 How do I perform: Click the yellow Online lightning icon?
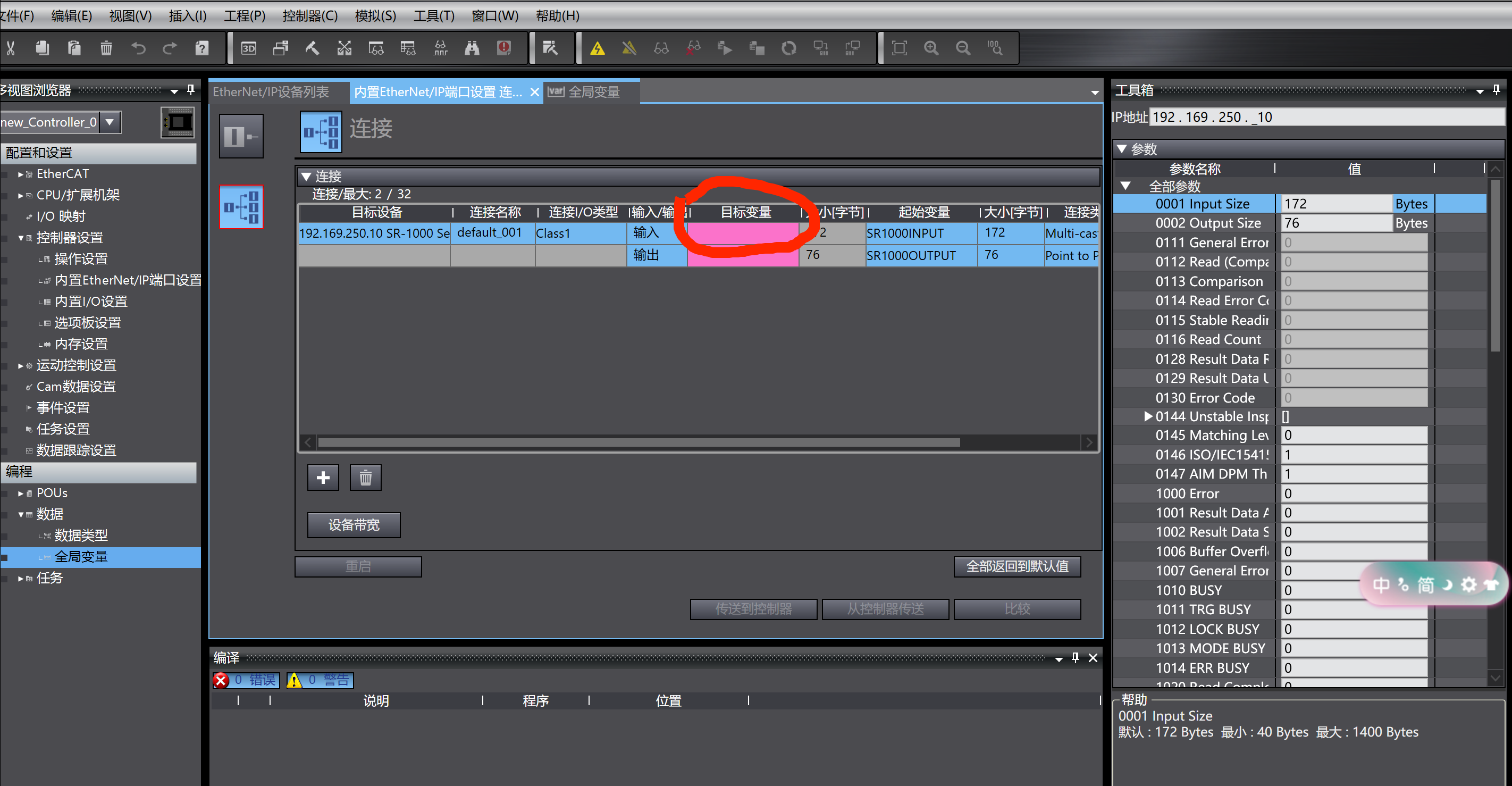(x=598, y=48)
